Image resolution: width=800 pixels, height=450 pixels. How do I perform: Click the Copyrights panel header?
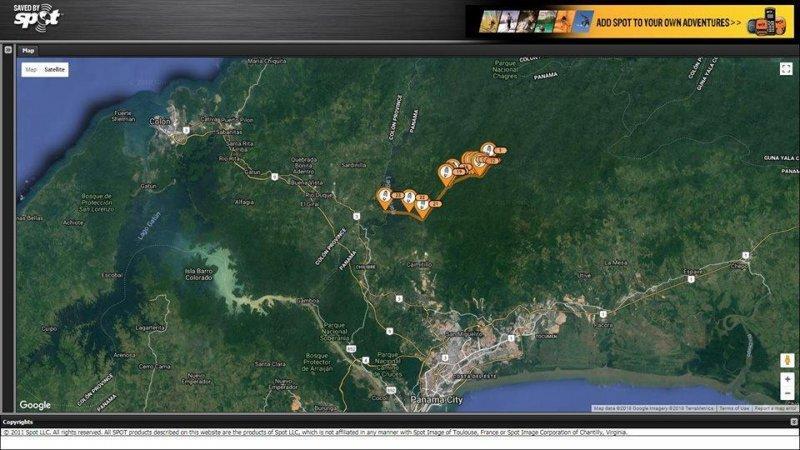point(20,421)
